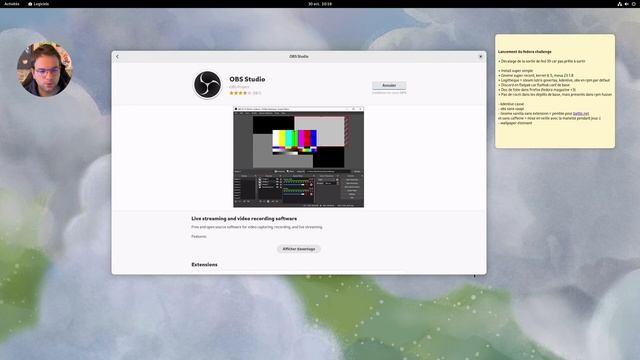Open the OBS Studio screenshot preview
Image resolution: width=640 pixels, height=360 pixels.
click(x=298, y=157)
